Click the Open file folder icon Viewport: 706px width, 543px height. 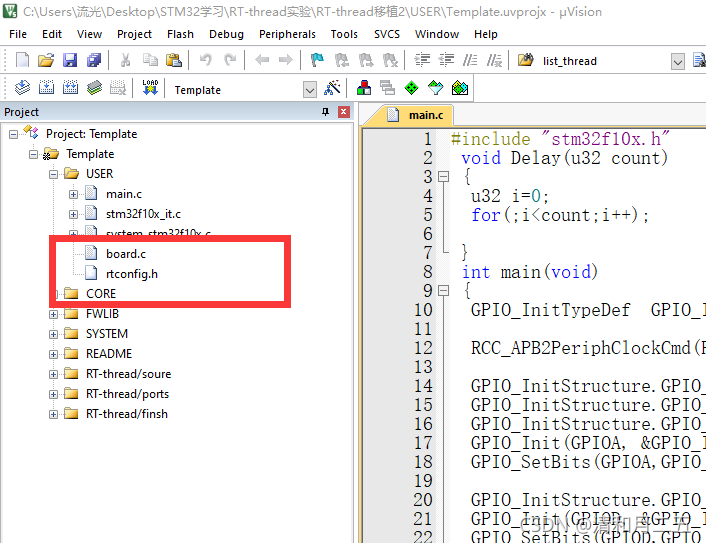coord(45,60)
